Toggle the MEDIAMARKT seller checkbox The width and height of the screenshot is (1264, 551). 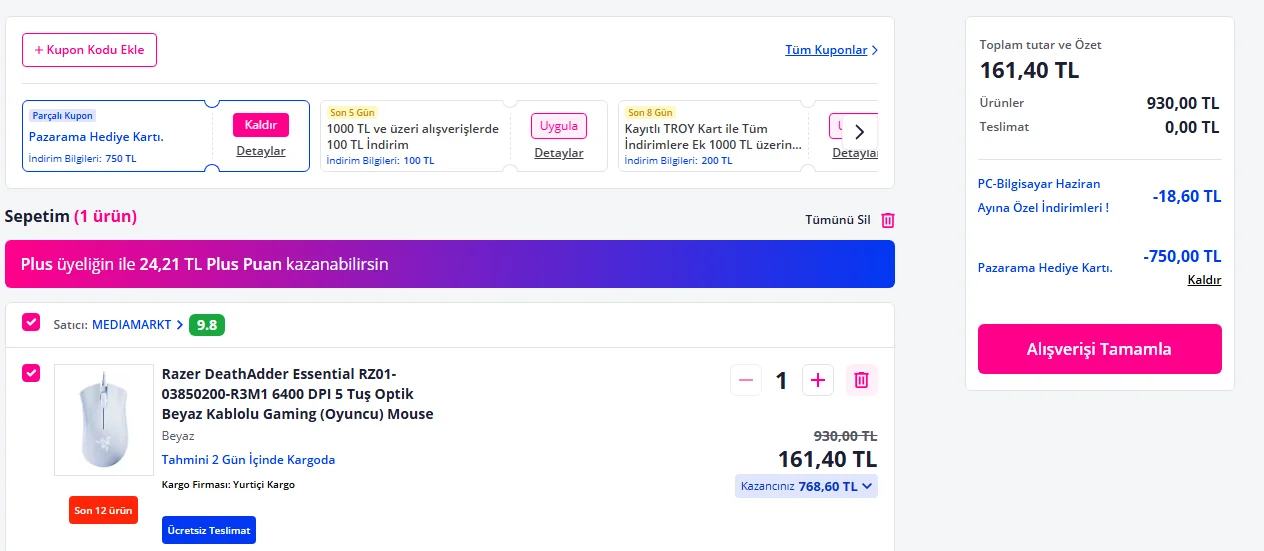pyautogui.click(x=31, y=322)
